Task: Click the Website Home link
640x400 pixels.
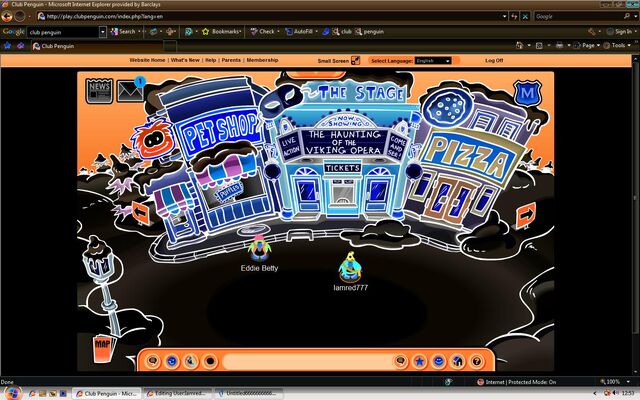Action: pyautogui.click(x=147, y=60)
